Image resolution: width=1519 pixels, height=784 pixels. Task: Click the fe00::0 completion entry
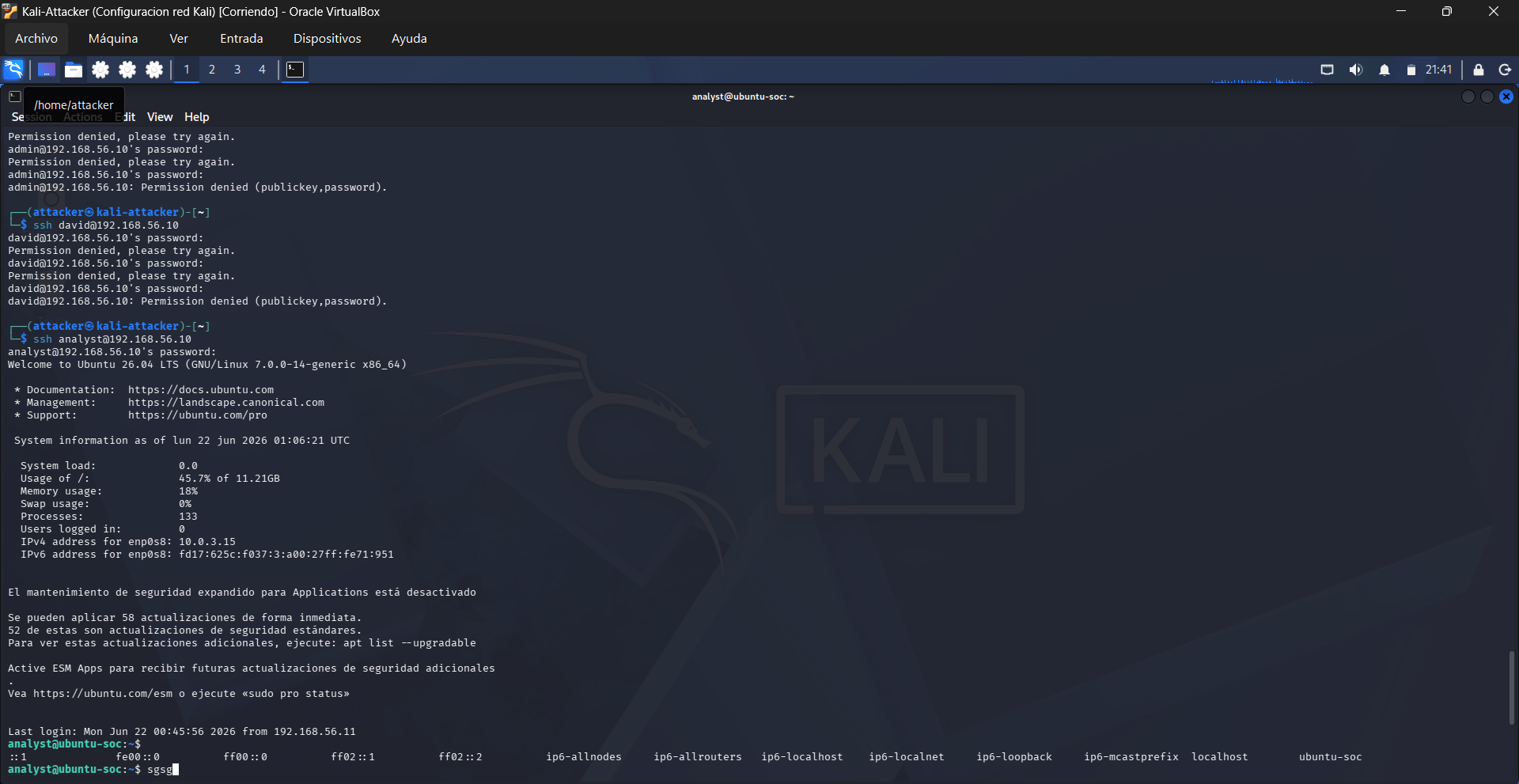pyautogui.click(x=138, y=757)
